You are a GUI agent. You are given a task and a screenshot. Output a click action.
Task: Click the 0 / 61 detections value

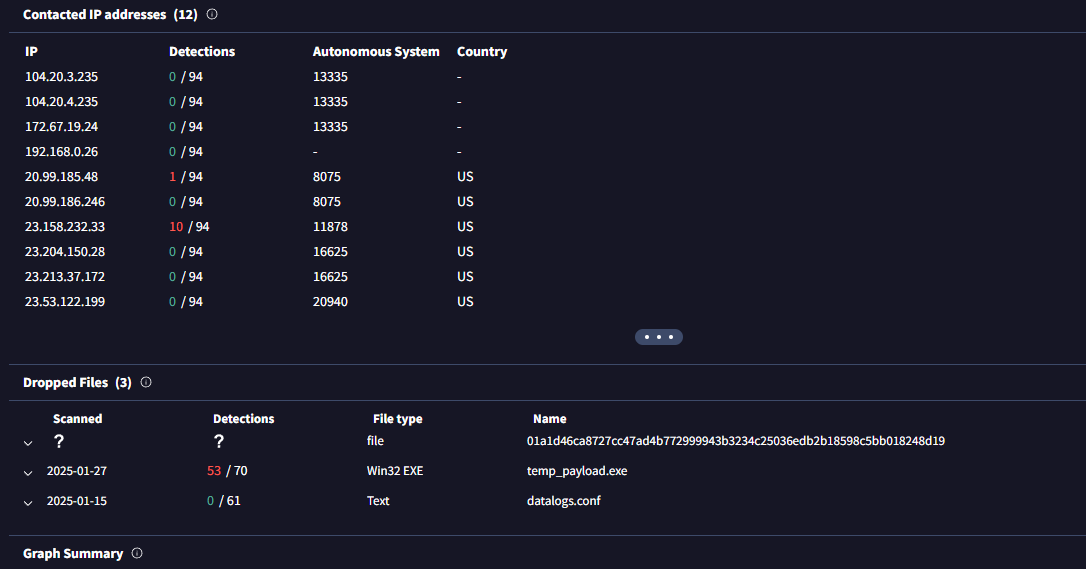(x=224, y=500)
